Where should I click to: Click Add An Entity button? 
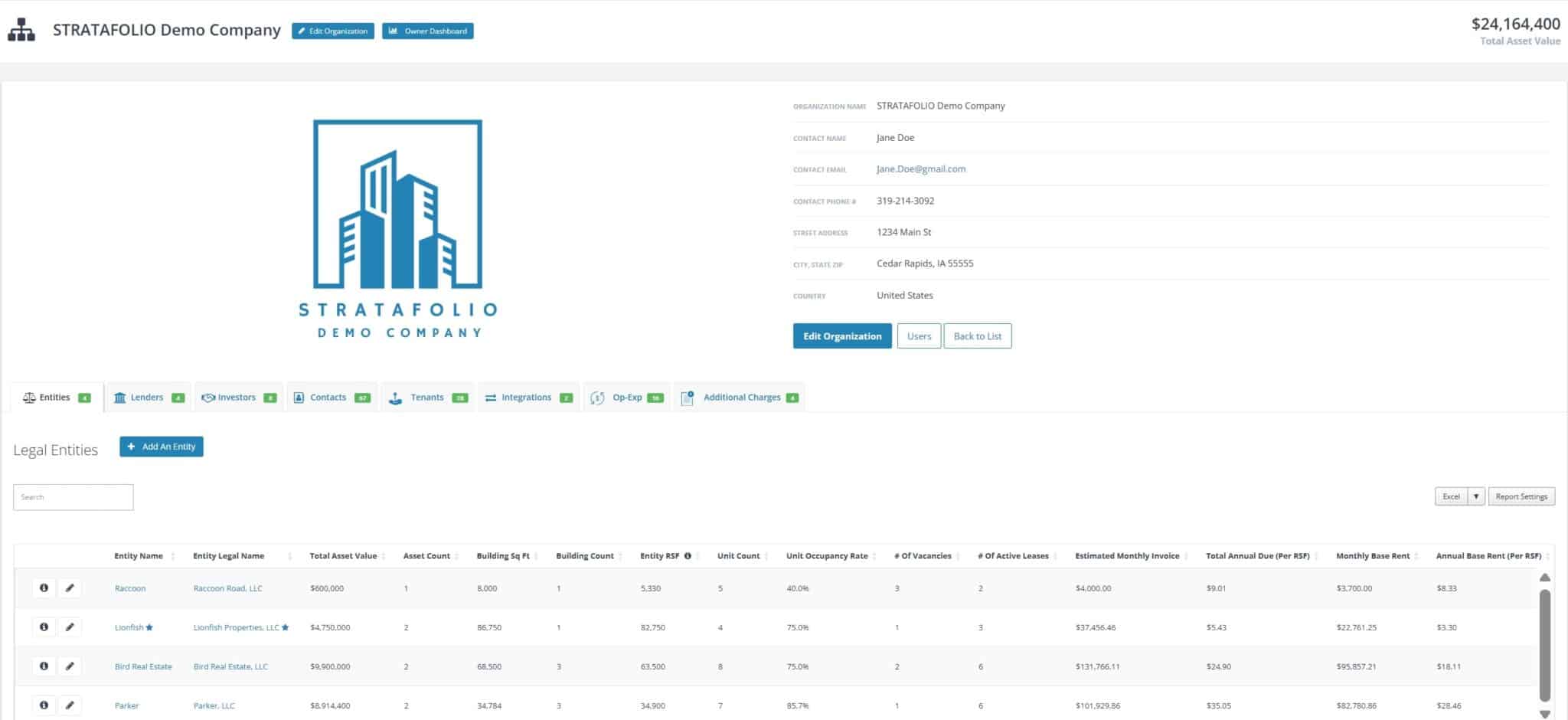pyautogui.click(x=162, y=447)
